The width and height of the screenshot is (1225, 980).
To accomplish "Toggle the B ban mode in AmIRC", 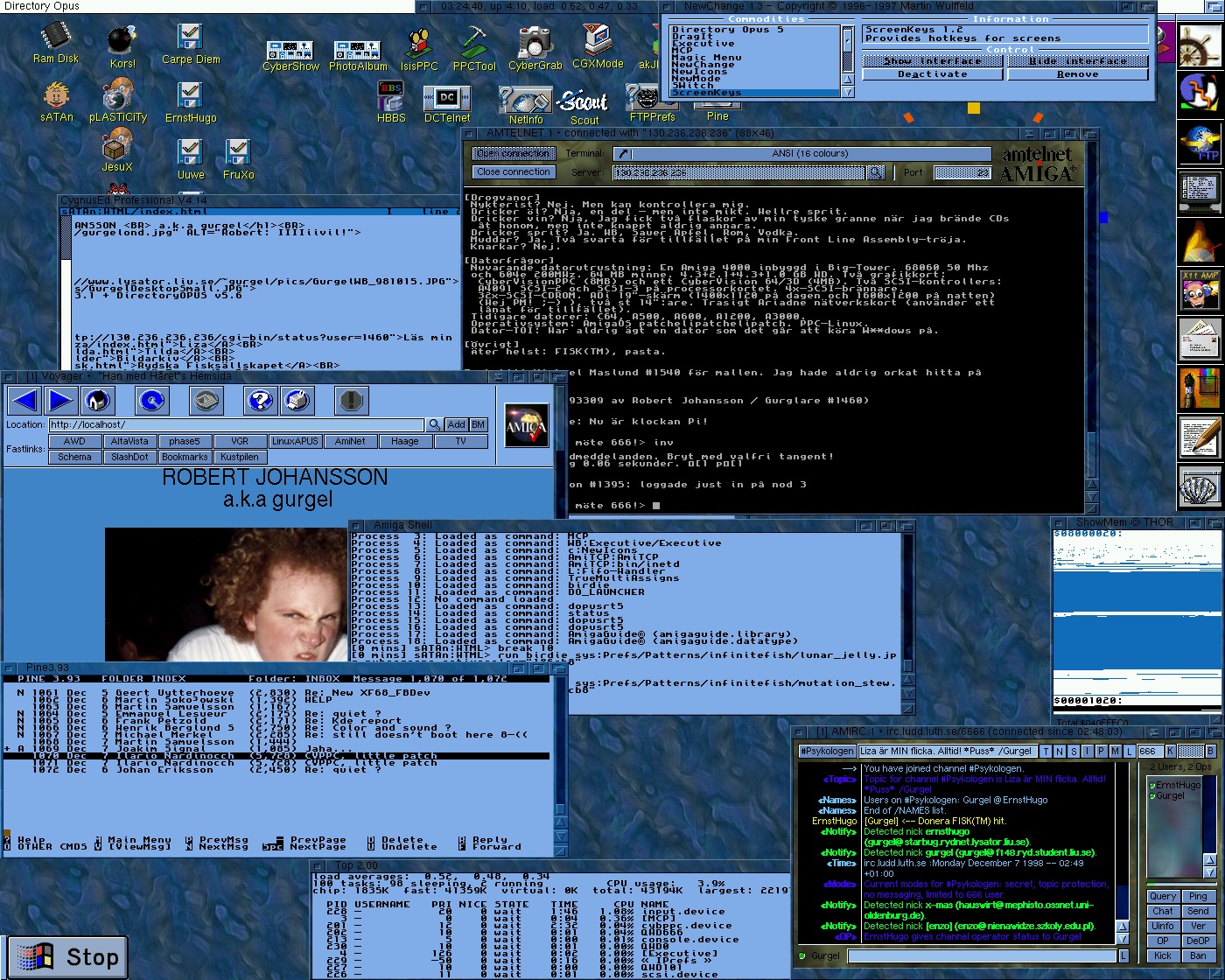I will 1211,751.
